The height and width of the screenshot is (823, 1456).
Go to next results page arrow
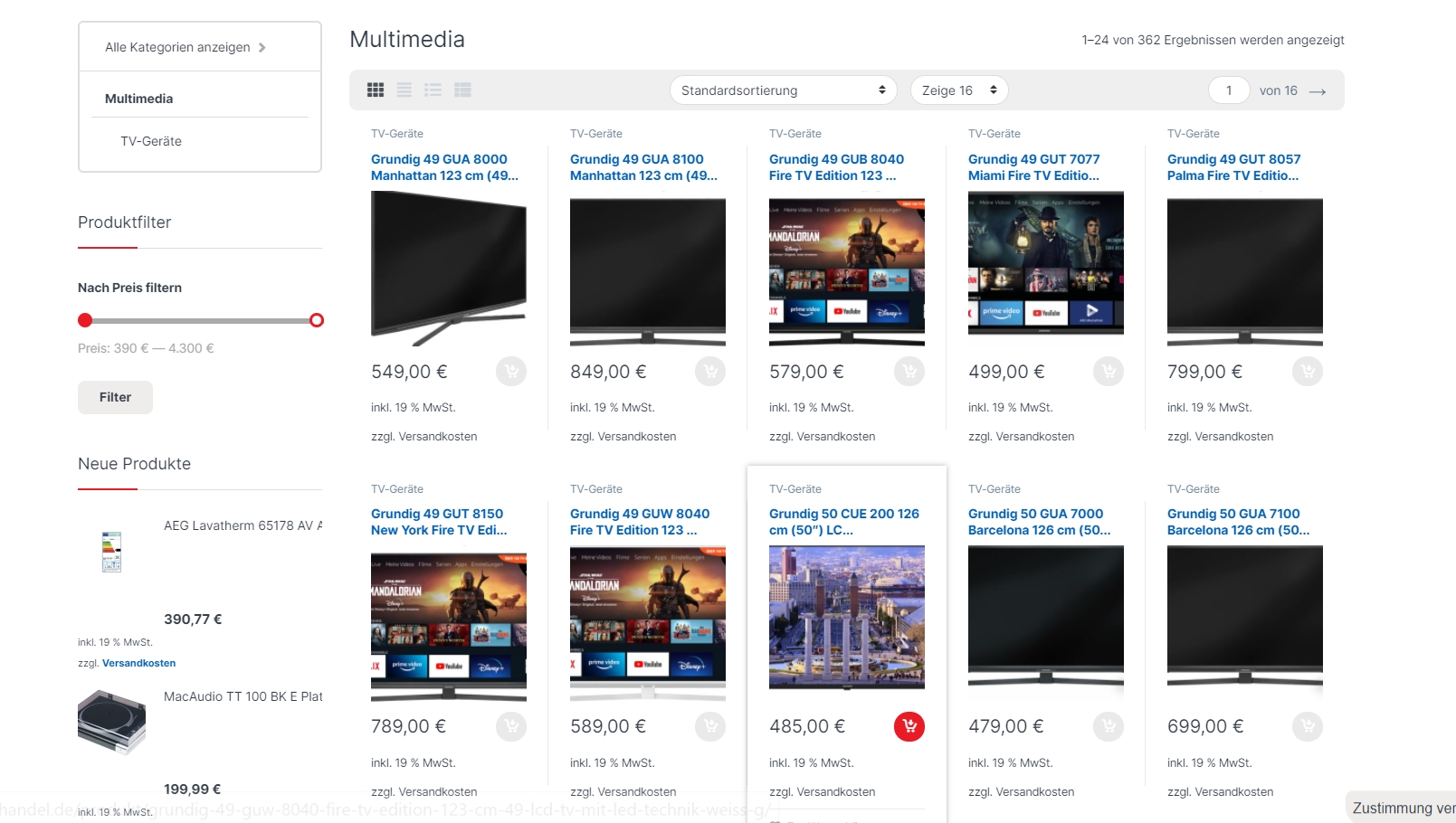pyautogui.click(x=1318, y=91)
